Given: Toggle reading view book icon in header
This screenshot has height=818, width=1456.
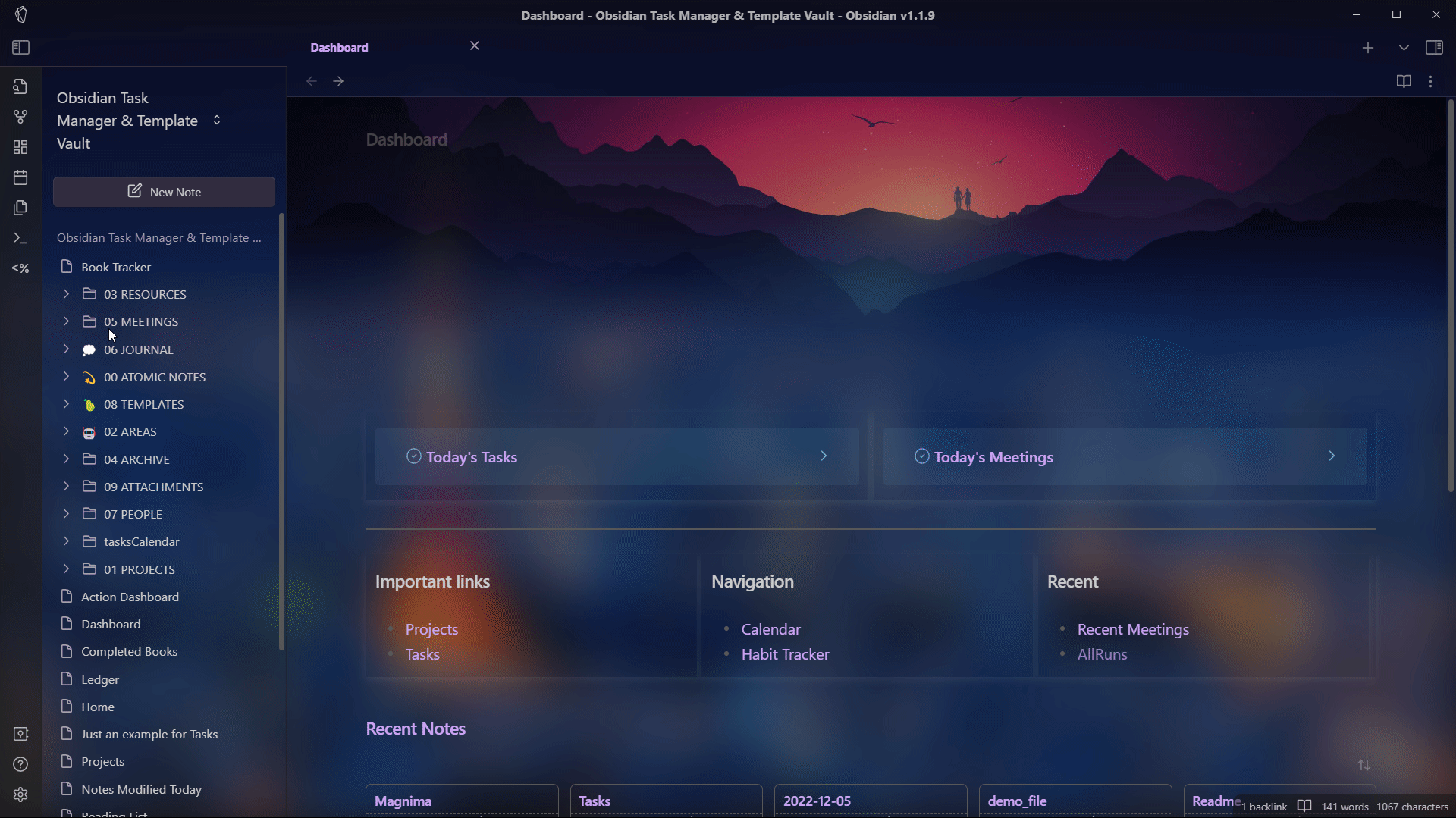Looking at the screenshot, I should coord(1404,81).
